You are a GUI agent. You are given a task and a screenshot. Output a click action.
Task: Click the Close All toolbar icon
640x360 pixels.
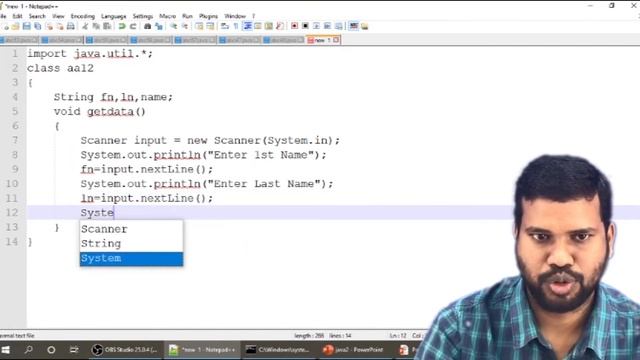pos(60,27)
